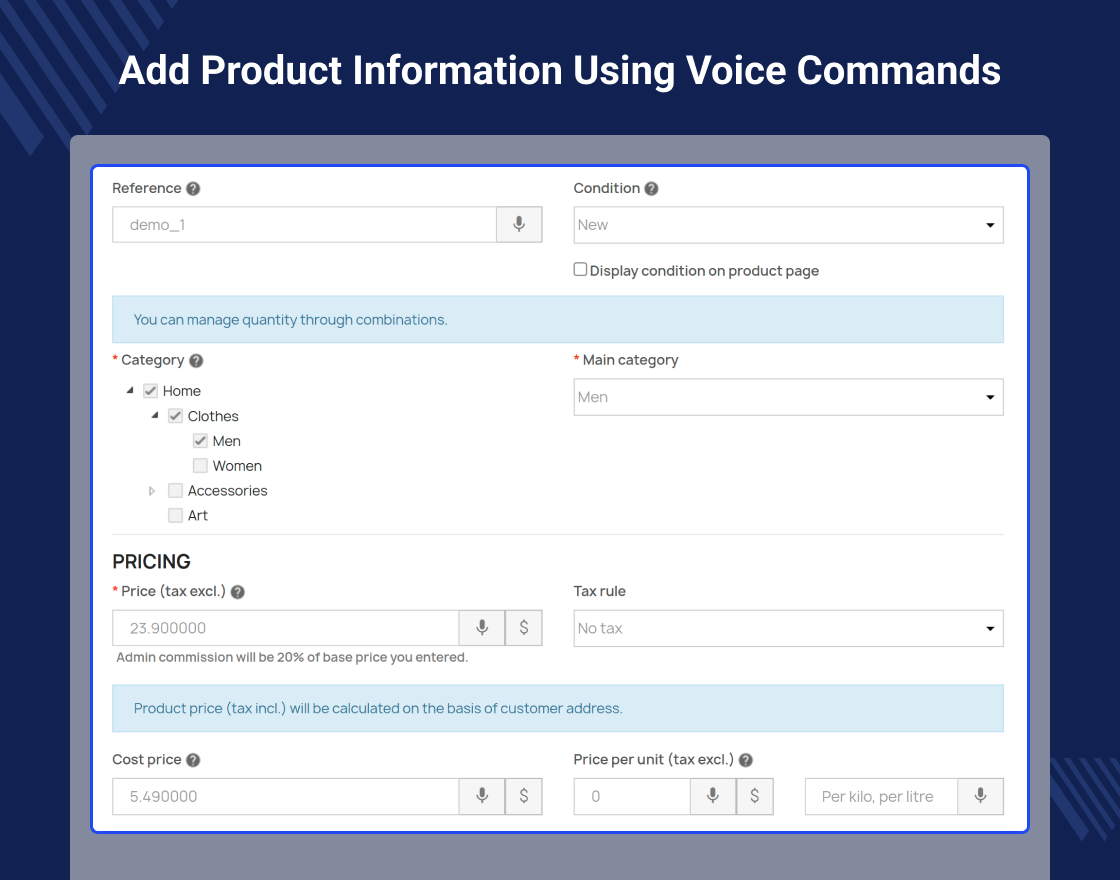This screenshot has height=880, width=1120.
Task: Click the 'Product price (tax incl.)' info notice
Action: tap(558, 708)
